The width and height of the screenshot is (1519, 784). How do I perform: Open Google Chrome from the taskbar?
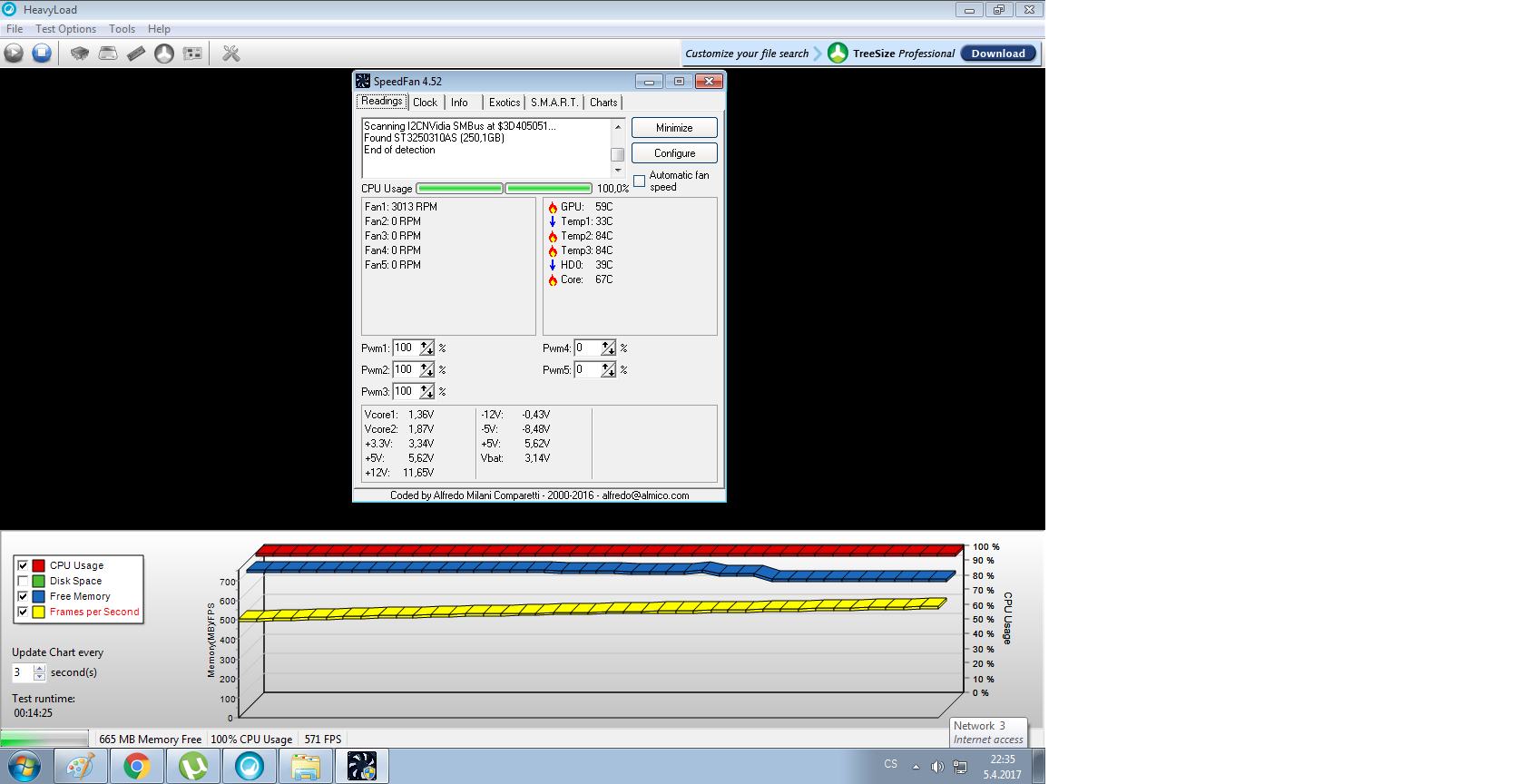pyautogui.click(x=137, y=767)
